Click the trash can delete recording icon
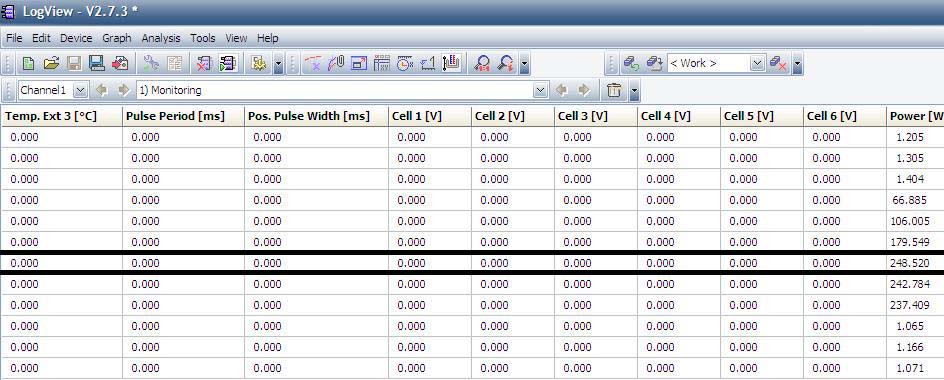The image size is (944, 380). (x=613, y=90)
